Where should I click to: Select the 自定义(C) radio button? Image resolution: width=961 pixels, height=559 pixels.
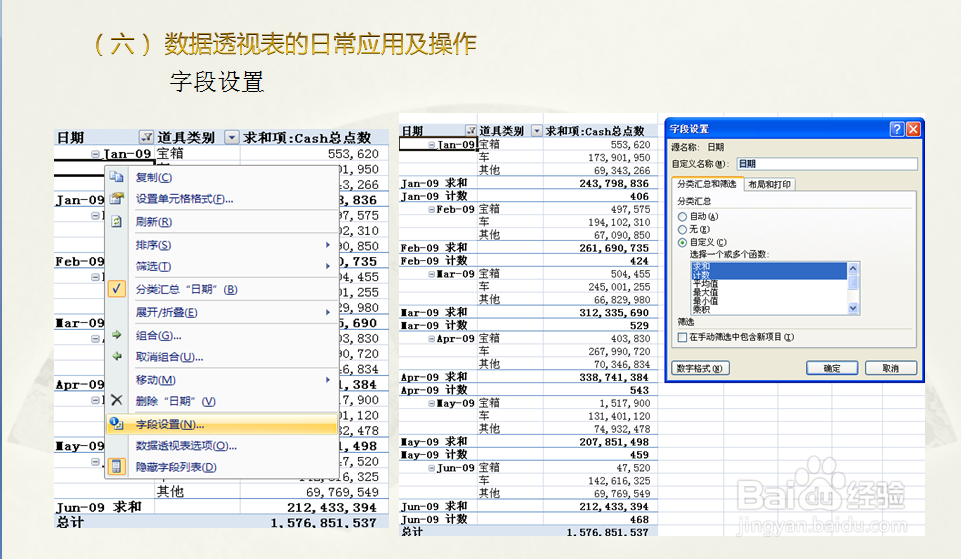coord(682,242)
